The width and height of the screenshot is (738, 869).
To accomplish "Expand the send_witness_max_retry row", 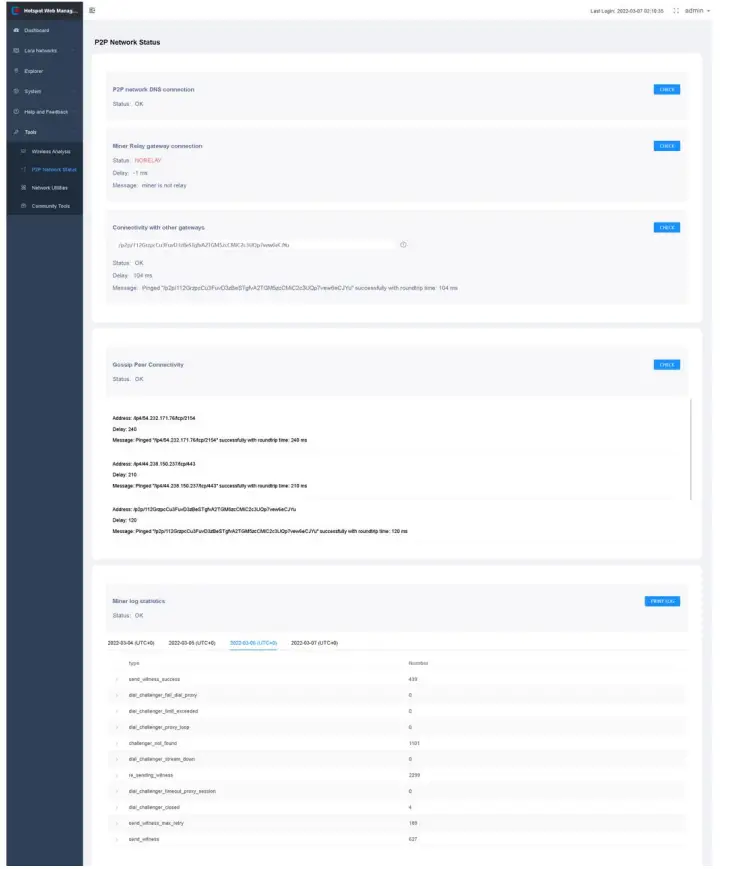I will point(117,824).
